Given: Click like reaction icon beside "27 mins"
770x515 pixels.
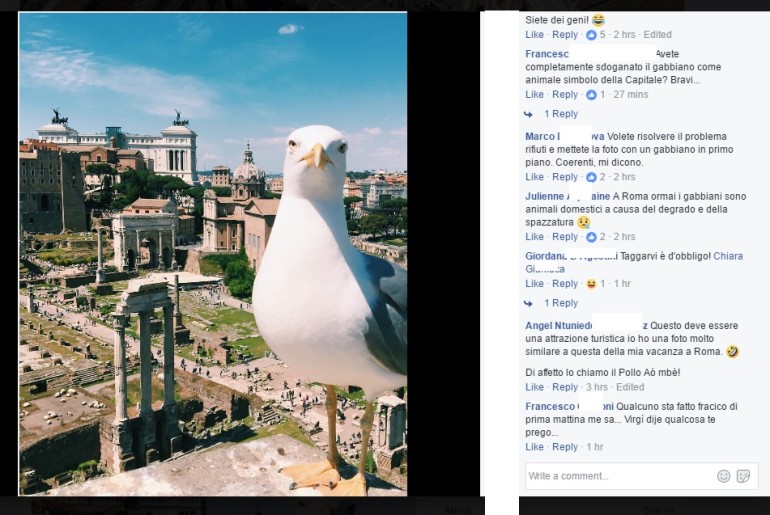Looking at the screenshot, I should 591,95.
